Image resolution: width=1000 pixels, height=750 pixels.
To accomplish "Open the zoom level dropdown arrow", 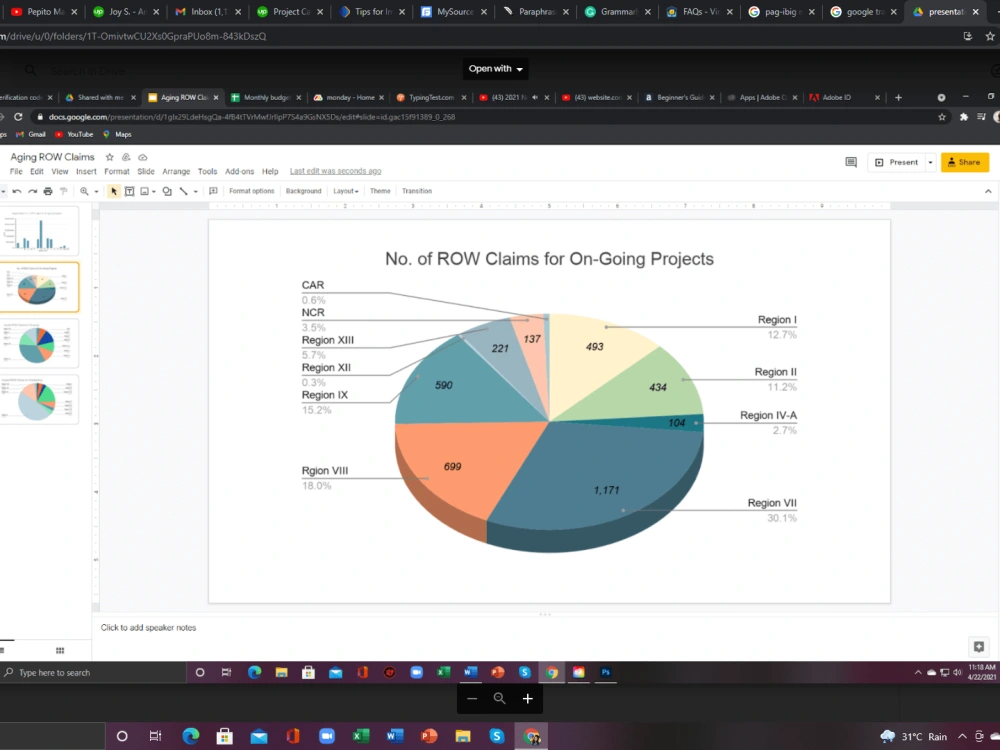I will click(96, 191).
